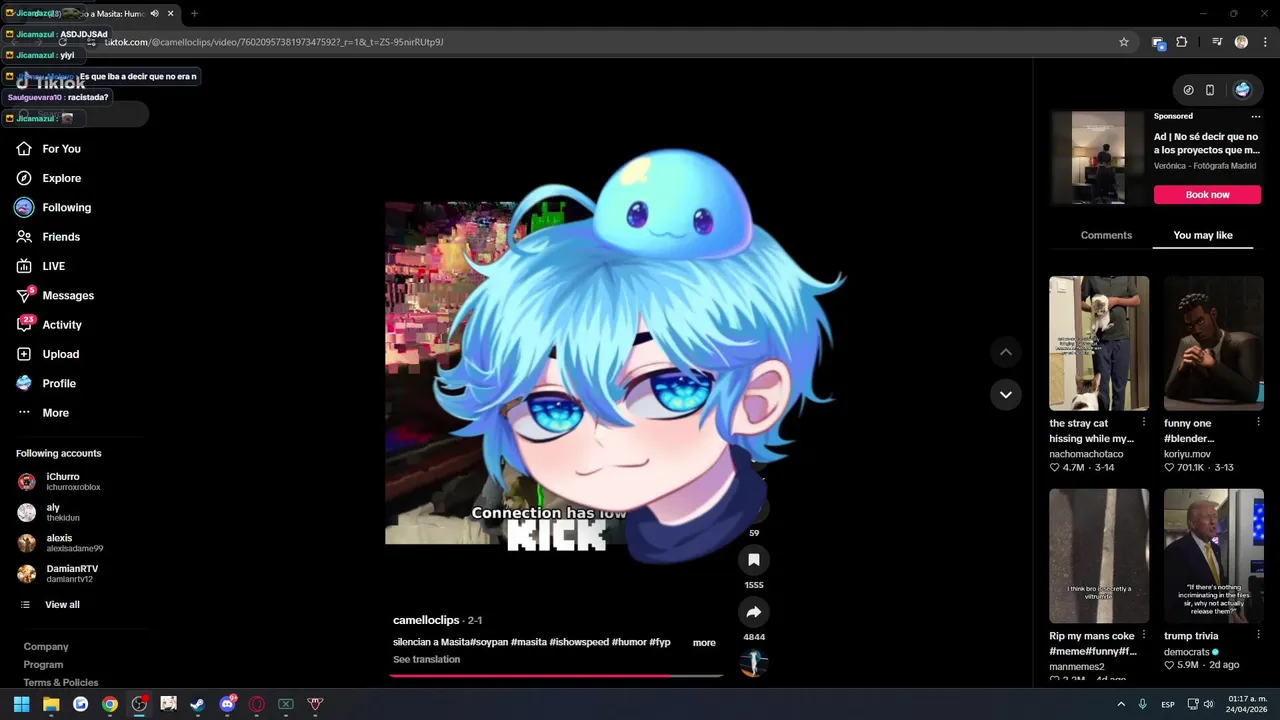Viewport: 1280px width, 720px height.
Task: Go to the next video with down arrow
Action: 1006,395
